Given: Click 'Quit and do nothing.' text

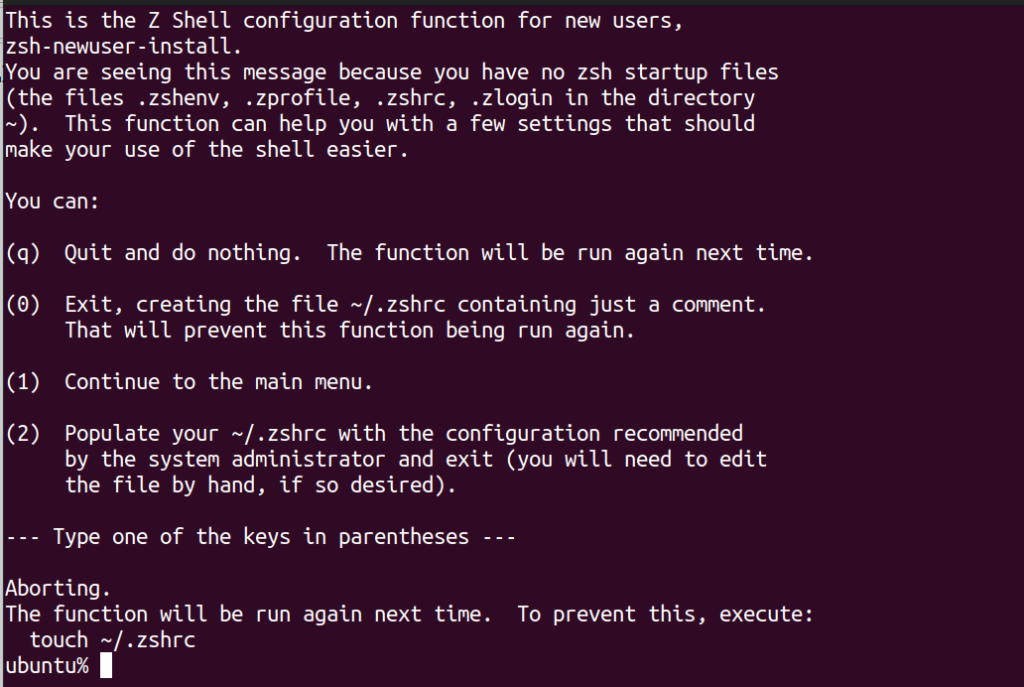Looking at the screenshot, I should click(183, 253).
